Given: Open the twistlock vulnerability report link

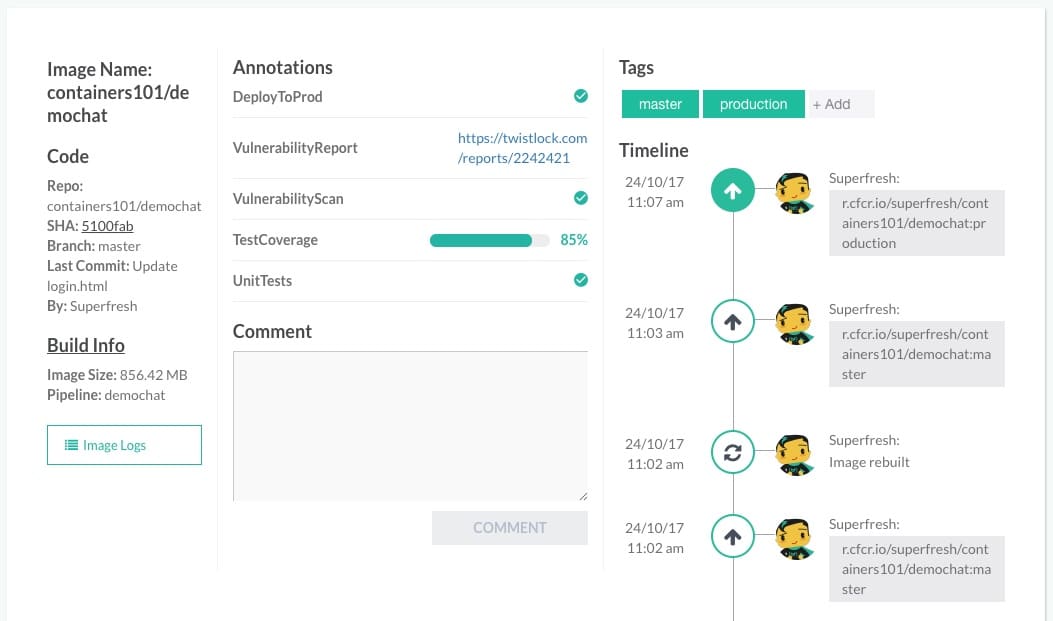Looking at the screenshot, I should tap(522, 148).
